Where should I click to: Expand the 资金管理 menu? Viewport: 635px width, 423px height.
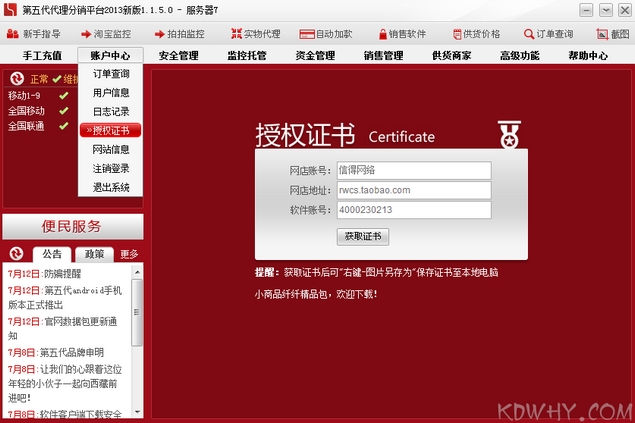315,55
